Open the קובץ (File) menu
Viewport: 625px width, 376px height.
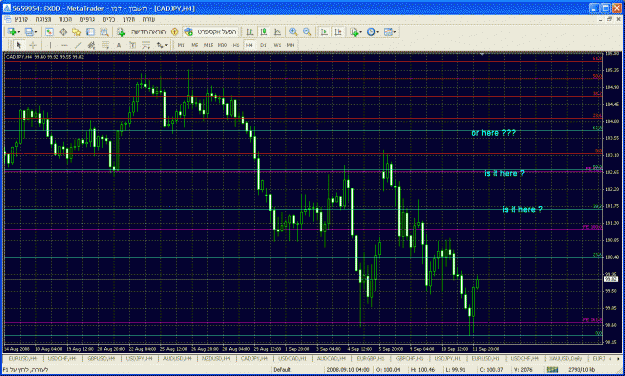(21, 19)
